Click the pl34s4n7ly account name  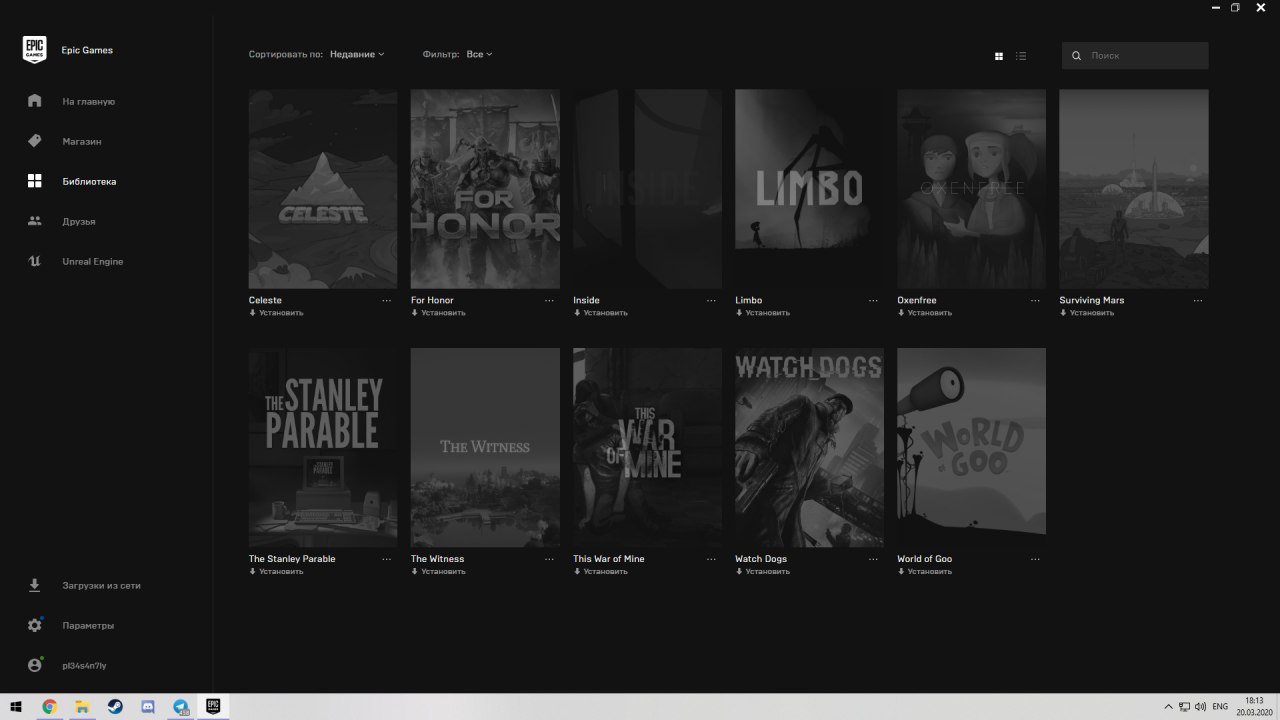coord(84,666)
